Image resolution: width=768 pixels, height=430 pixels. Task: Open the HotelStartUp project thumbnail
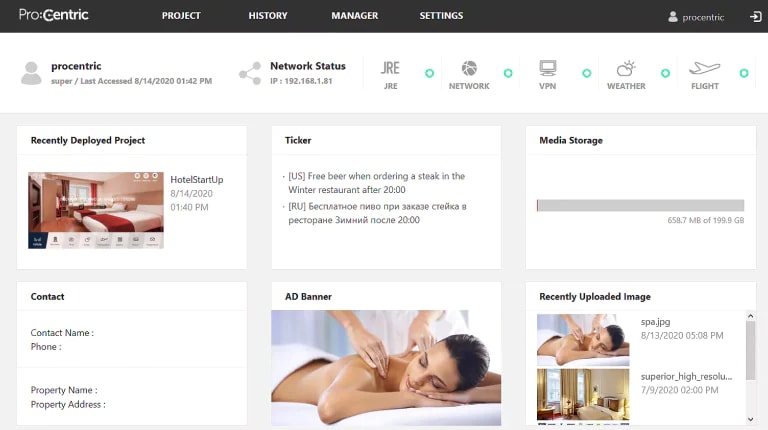(96, 210)
